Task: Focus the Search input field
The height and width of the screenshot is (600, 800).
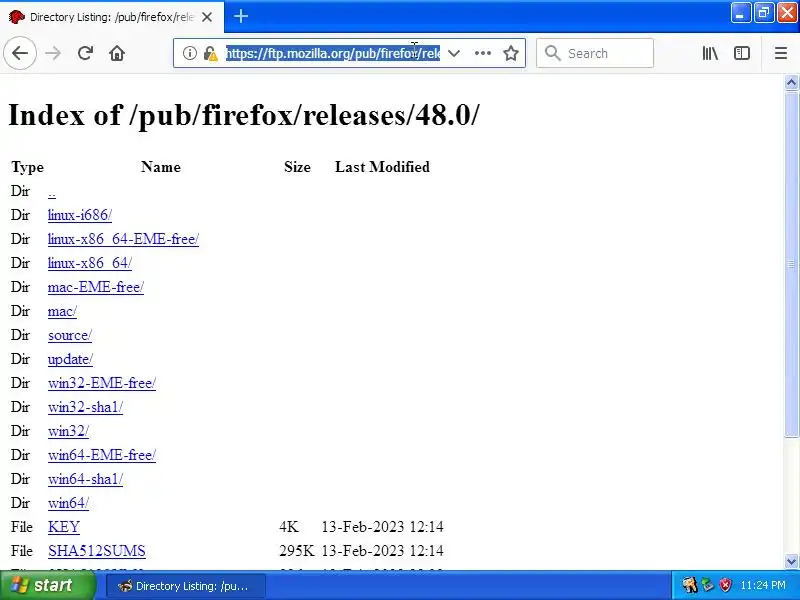Action: 595,53
